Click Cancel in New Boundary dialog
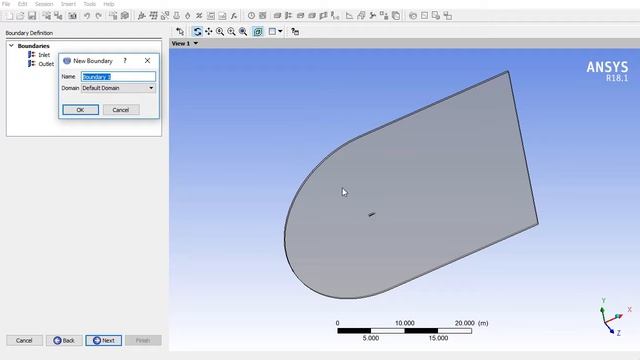This screenshot has width=640, height=360. [x=121, y=110]
